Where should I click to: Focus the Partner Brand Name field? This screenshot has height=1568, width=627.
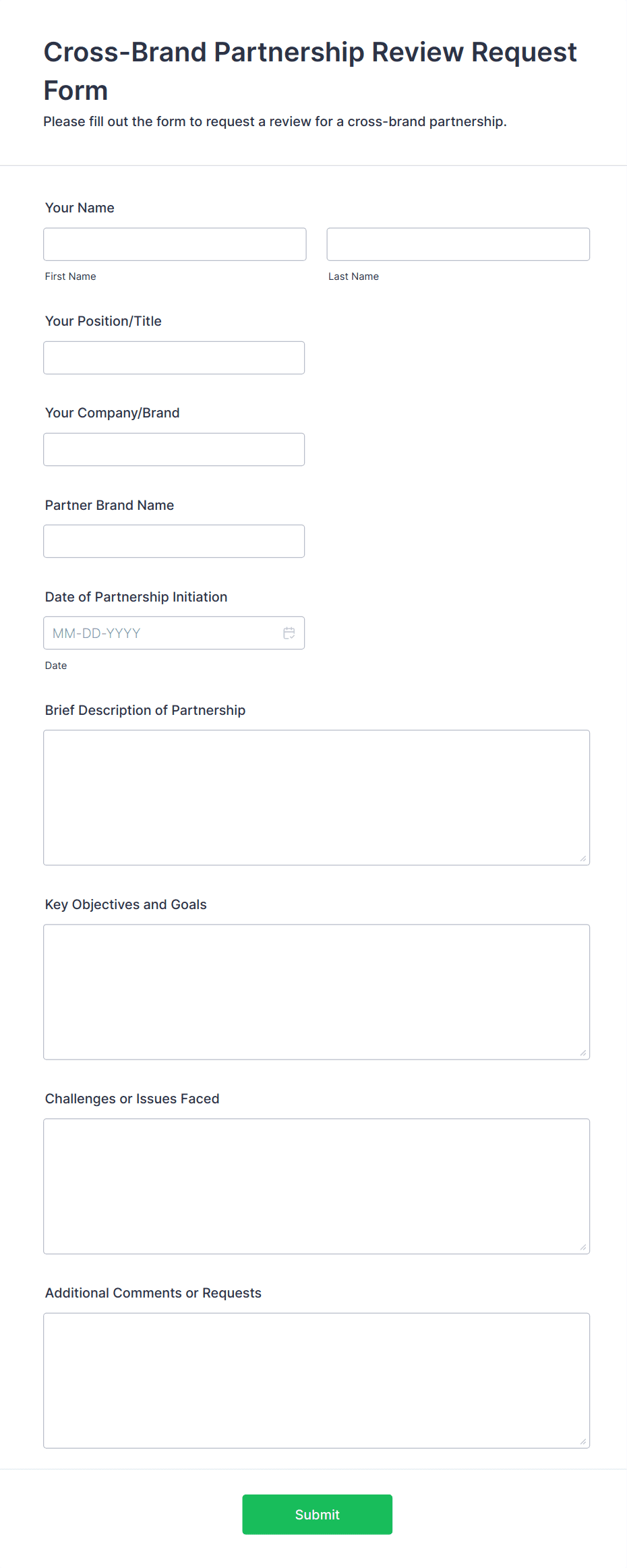click(174, 541)
